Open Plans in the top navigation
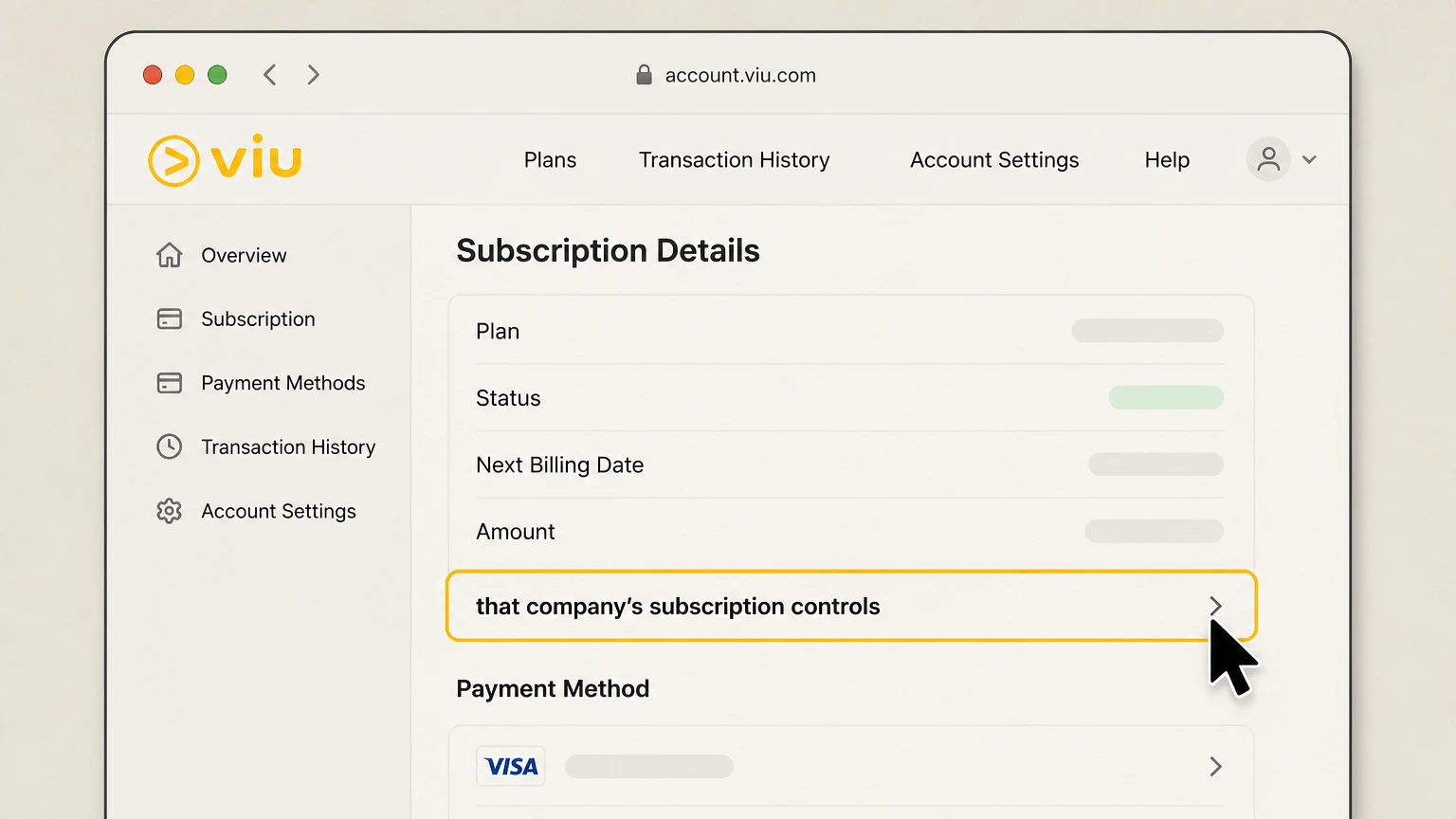Screen dimensions: 1456x819 point(550,160)
